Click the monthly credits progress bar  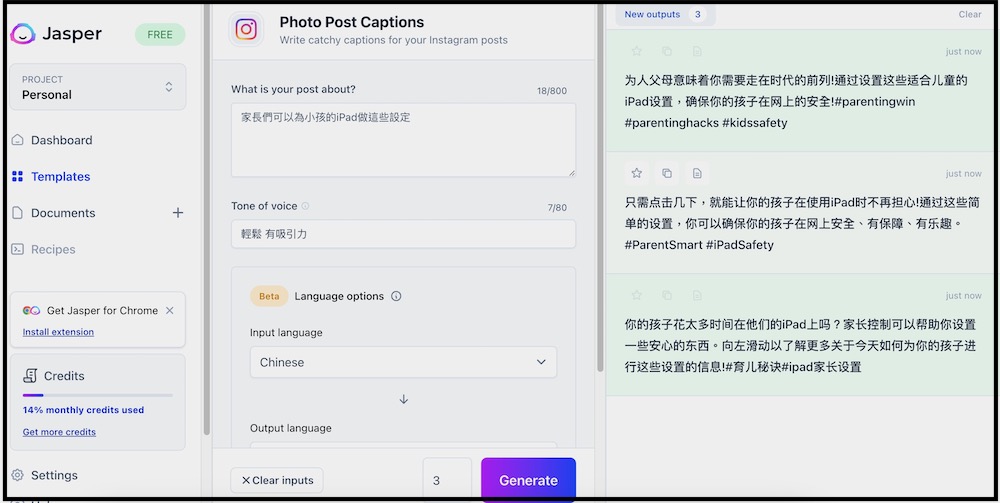98,395
